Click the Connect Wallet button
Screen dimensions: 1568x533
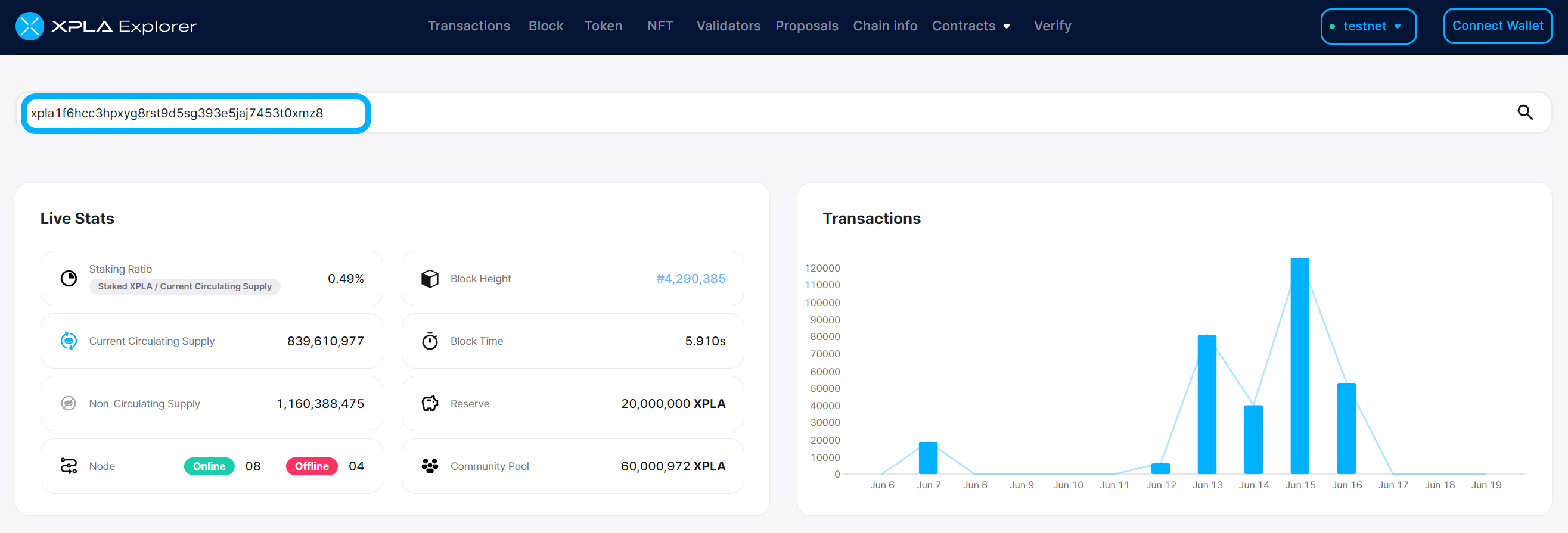pyautogui.click(x=1498, y=26)
